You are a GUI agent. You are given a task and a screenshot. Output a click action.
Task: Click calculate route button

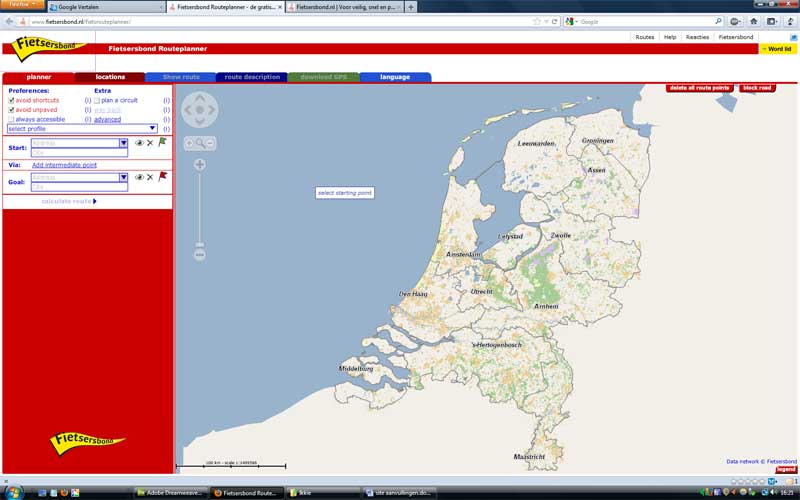coord(69,202)
